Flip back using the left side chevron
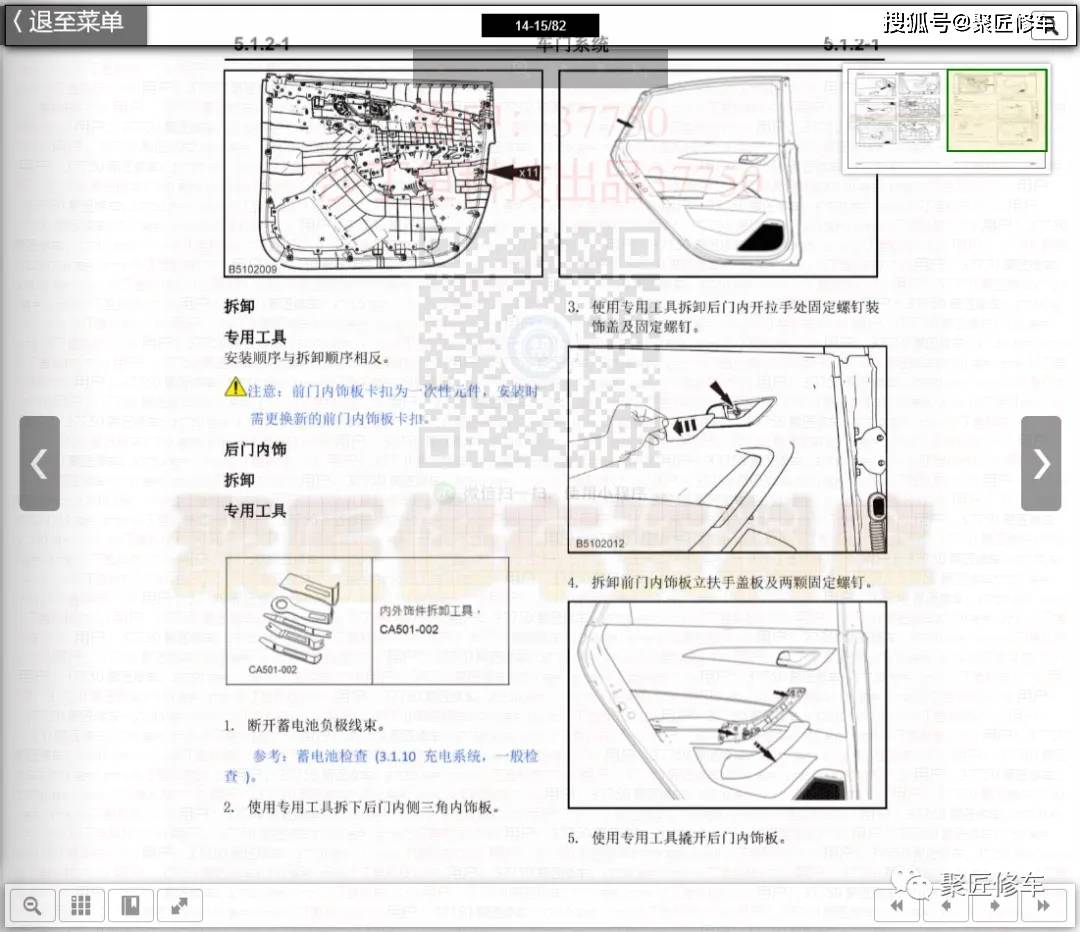Image resolution: width=1080 pixels, height=932 pixels. point(39,464)
